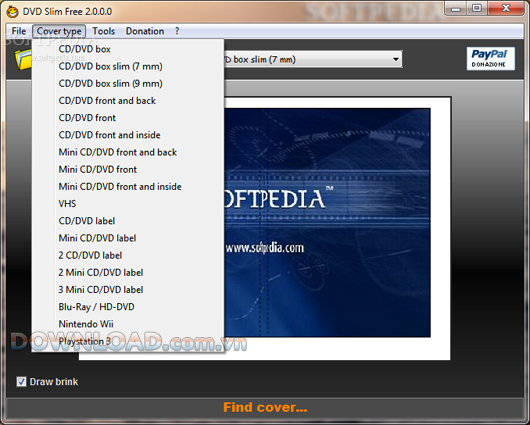The height and width of the screenshot is (425, 530).
Task: Choose Mini CD/DVD front and back
Action: pos(128,152)
